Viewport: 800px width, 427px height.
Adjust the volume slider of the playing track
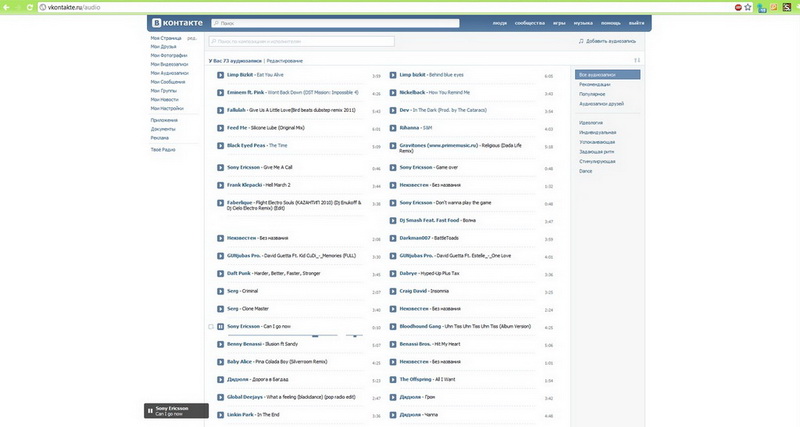(355, 336)
